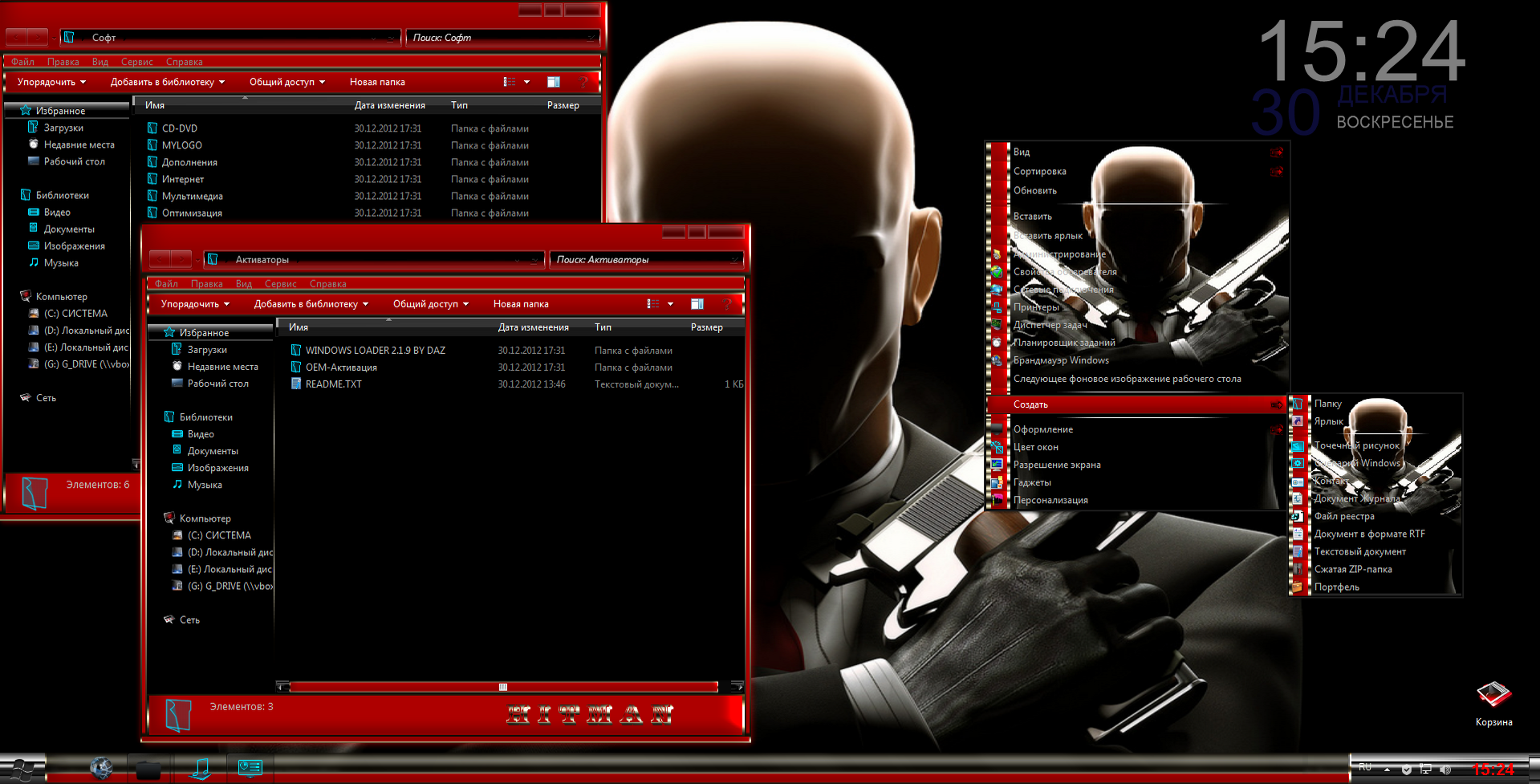
Task: Open Добавить в библиотеку dropdown in Софт window
Action: (168, 82)
